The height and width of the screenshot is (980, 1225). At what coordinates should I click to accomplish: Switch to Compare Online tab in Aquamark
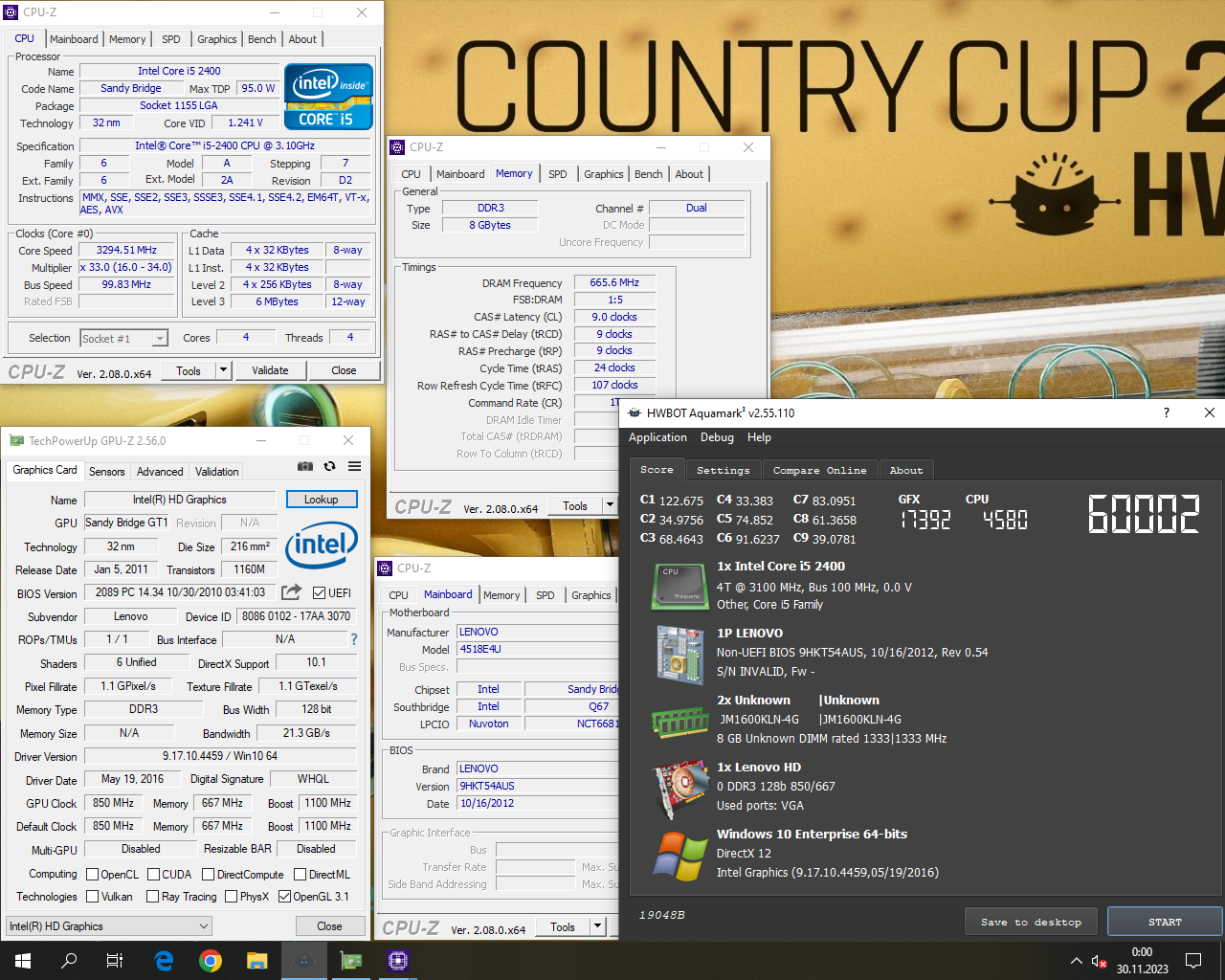point(819,470)
